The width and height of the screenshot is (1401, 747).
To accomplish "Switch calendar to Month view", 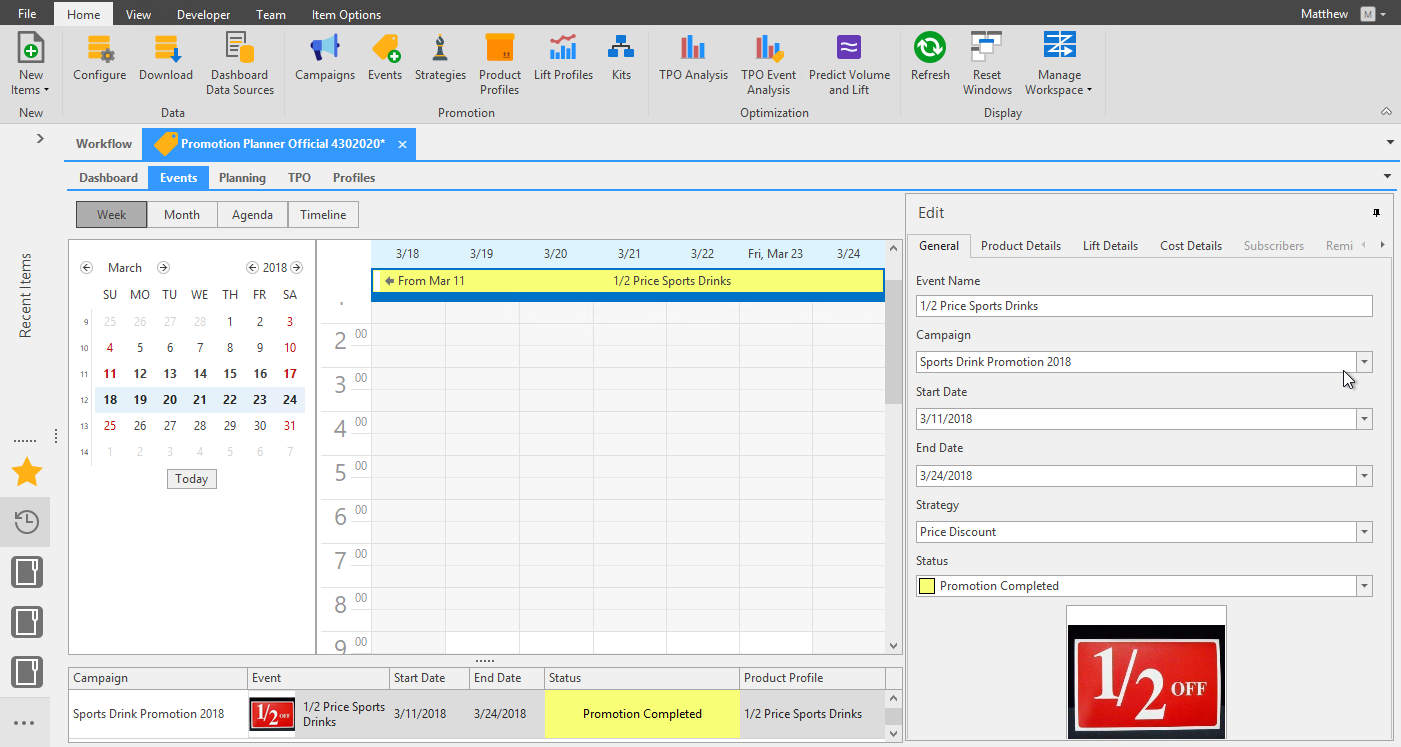I will click(182, 215).
